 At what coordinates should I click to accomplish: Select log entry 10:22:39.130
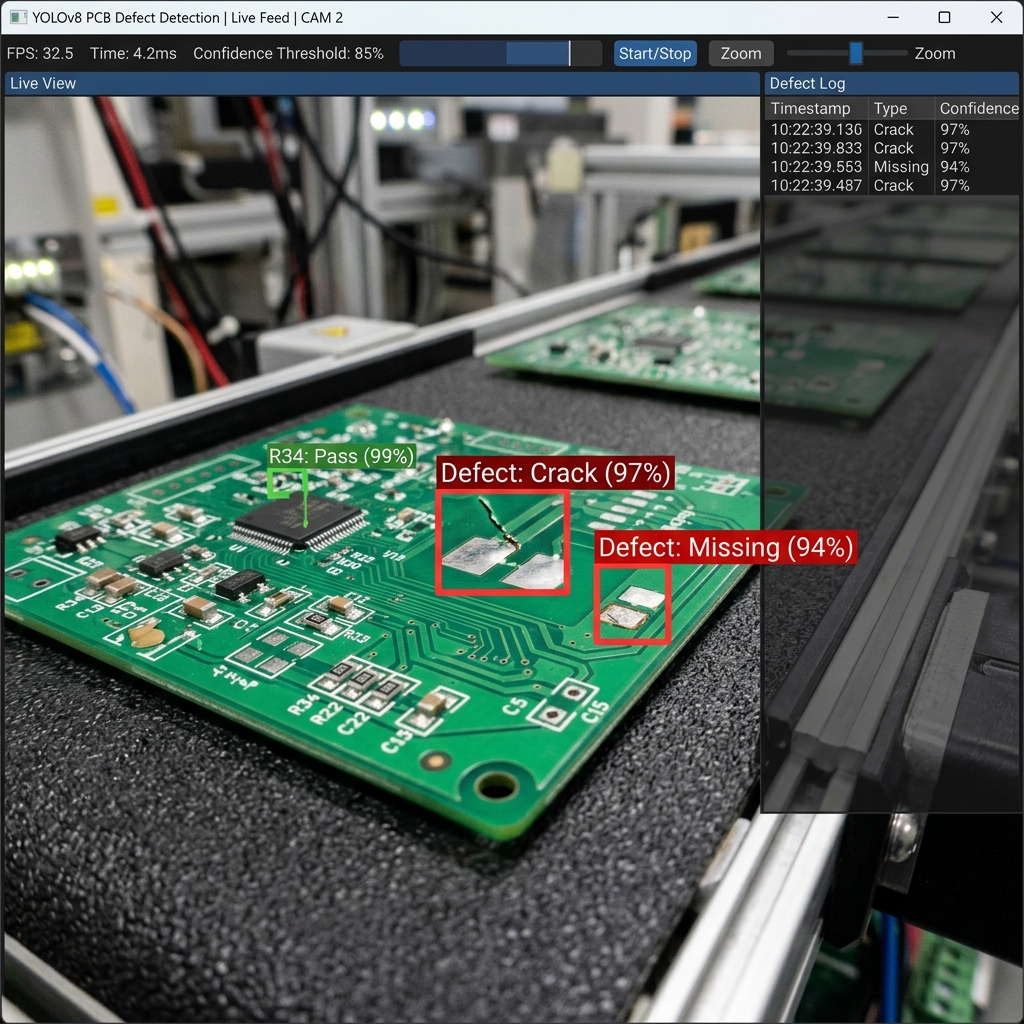(891, 129)
